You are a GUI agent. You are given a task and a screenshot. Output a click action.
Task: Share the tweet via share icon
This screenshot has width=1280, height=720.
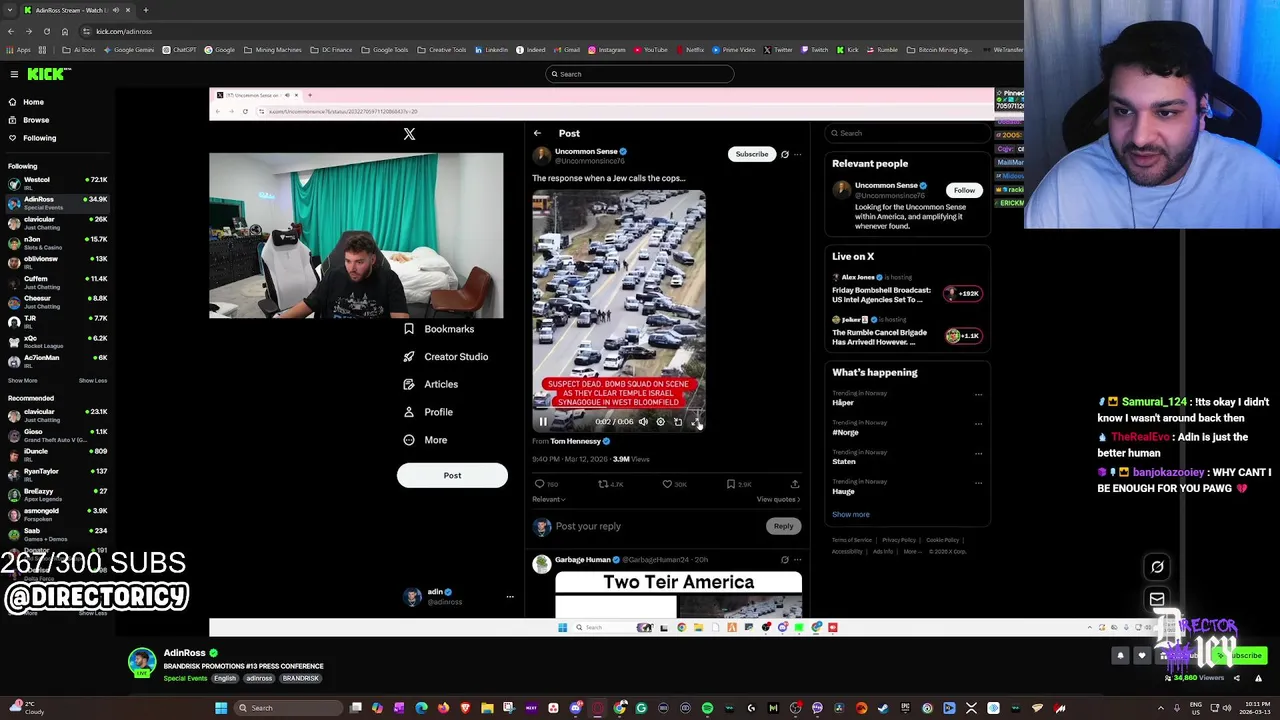795,484
